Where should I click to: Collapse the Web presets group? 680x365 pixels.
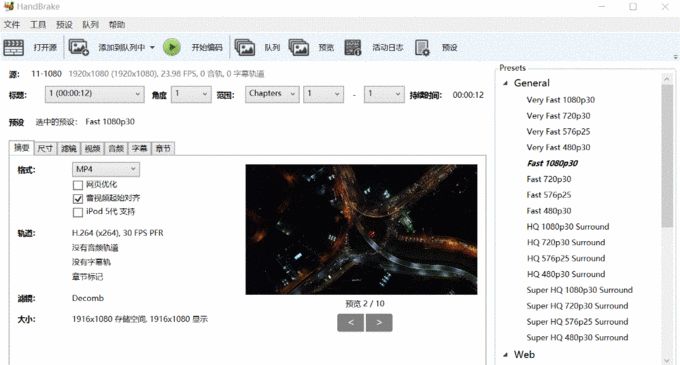pyautogui.click(x=505, y=355)
